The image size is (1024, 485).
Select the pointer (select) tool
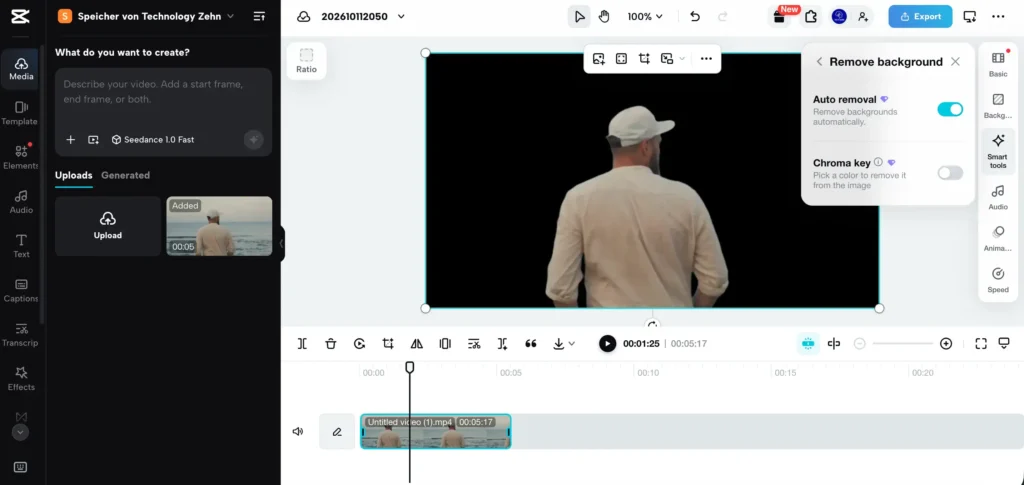click(579, 16)
